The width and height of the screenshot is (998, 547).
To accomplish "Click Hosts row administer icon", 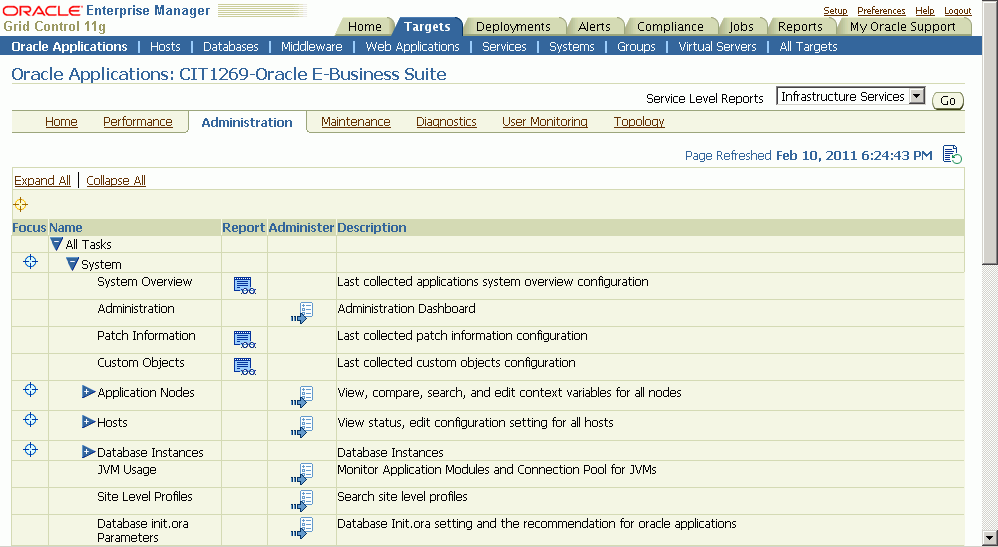I will (x=302, y=426).
